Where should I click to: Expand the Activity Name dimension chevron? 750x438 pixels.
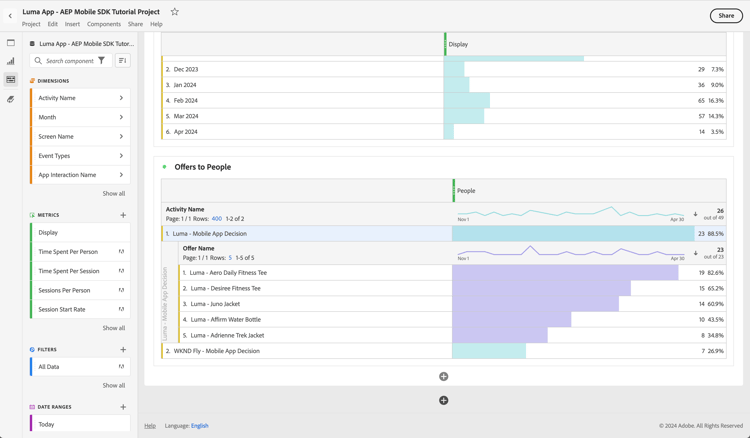(121, 98)
